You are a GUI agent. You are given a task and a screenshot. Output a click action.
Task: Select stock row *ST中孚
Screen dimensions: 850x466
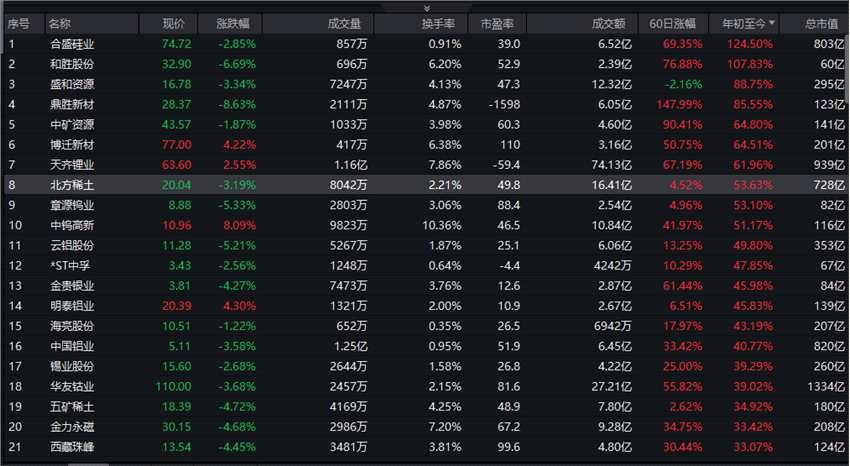pos(424,266)
